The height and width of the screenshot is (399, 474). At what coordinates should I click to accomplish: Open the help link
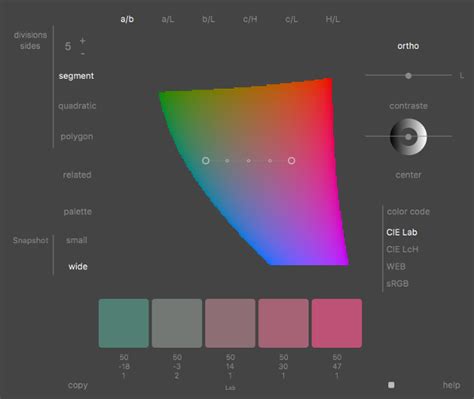451,385
